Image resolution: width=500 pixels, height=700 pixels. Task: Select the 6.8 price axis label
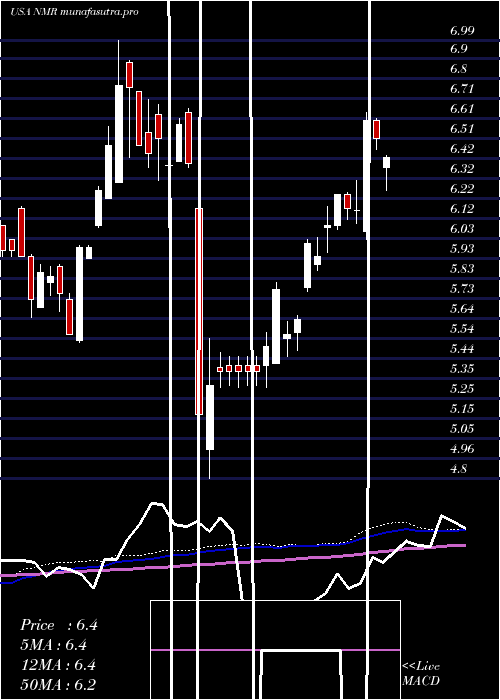point(459,69)
